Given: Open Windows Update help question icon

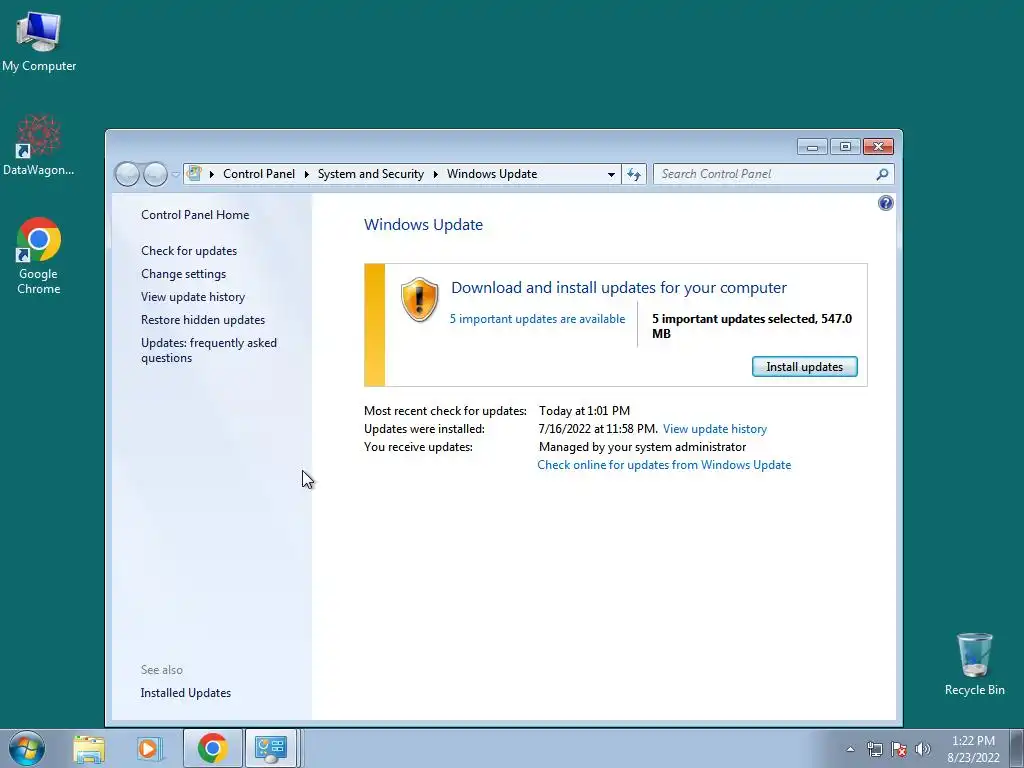Looking at the screenshot, I should (886, 203).
